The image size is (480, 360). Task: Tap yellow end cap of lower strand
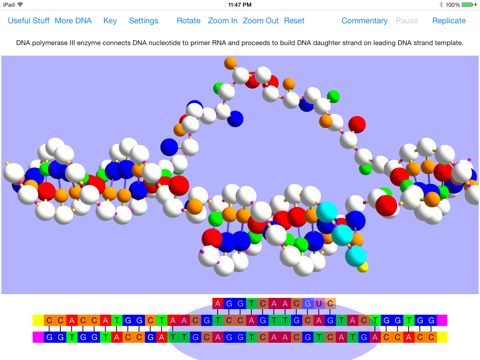442,337
